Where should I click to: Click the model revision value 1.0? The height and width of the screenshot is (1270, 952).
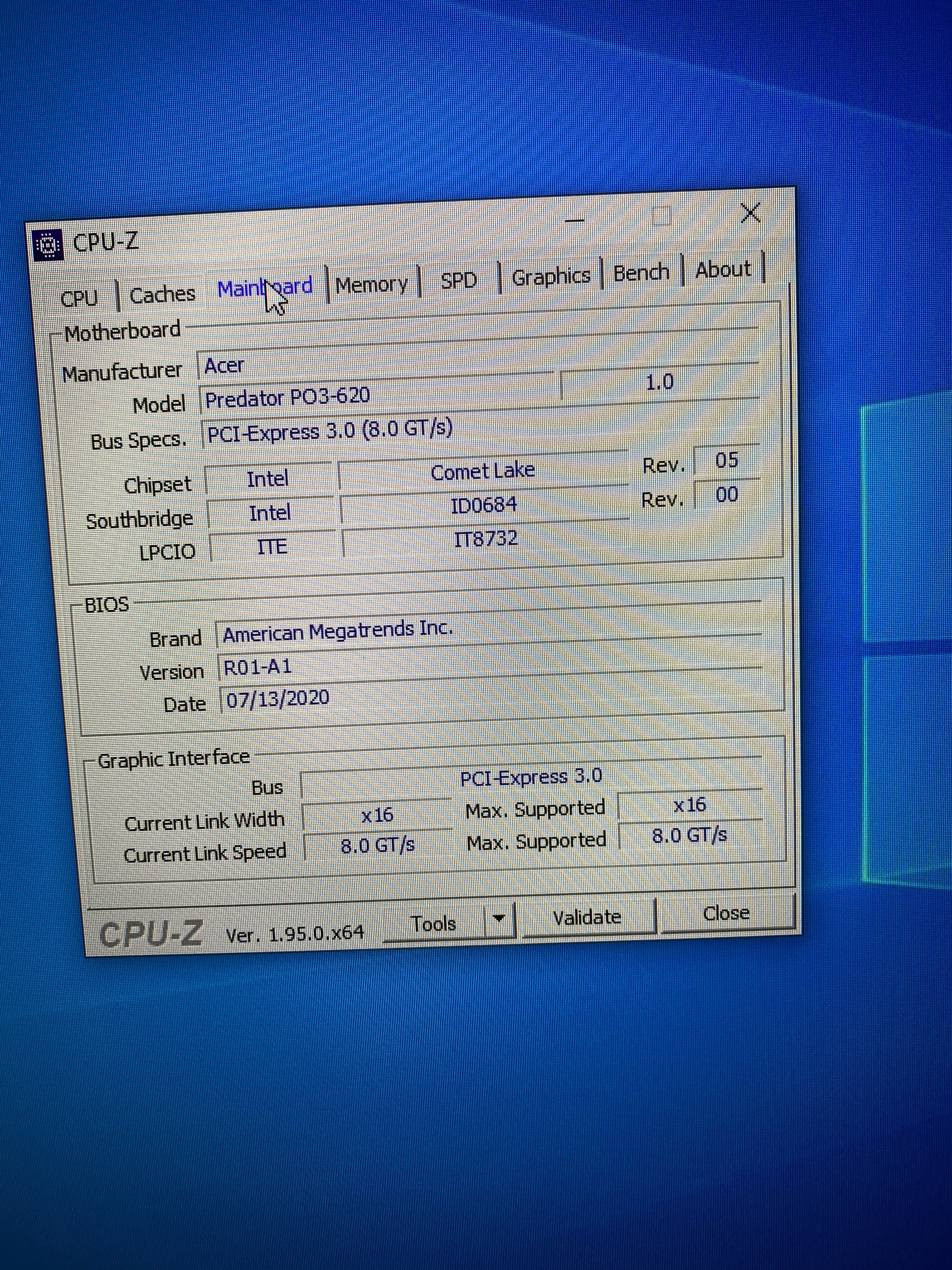coord(660,382)
